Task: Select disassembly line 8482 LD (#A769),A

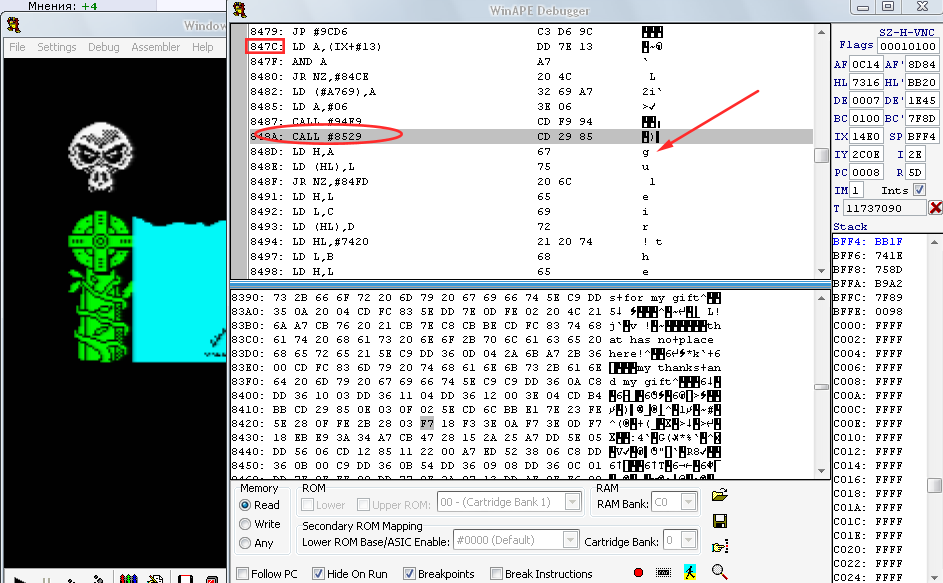Action: pyautogui.click(x=530, y=91)
